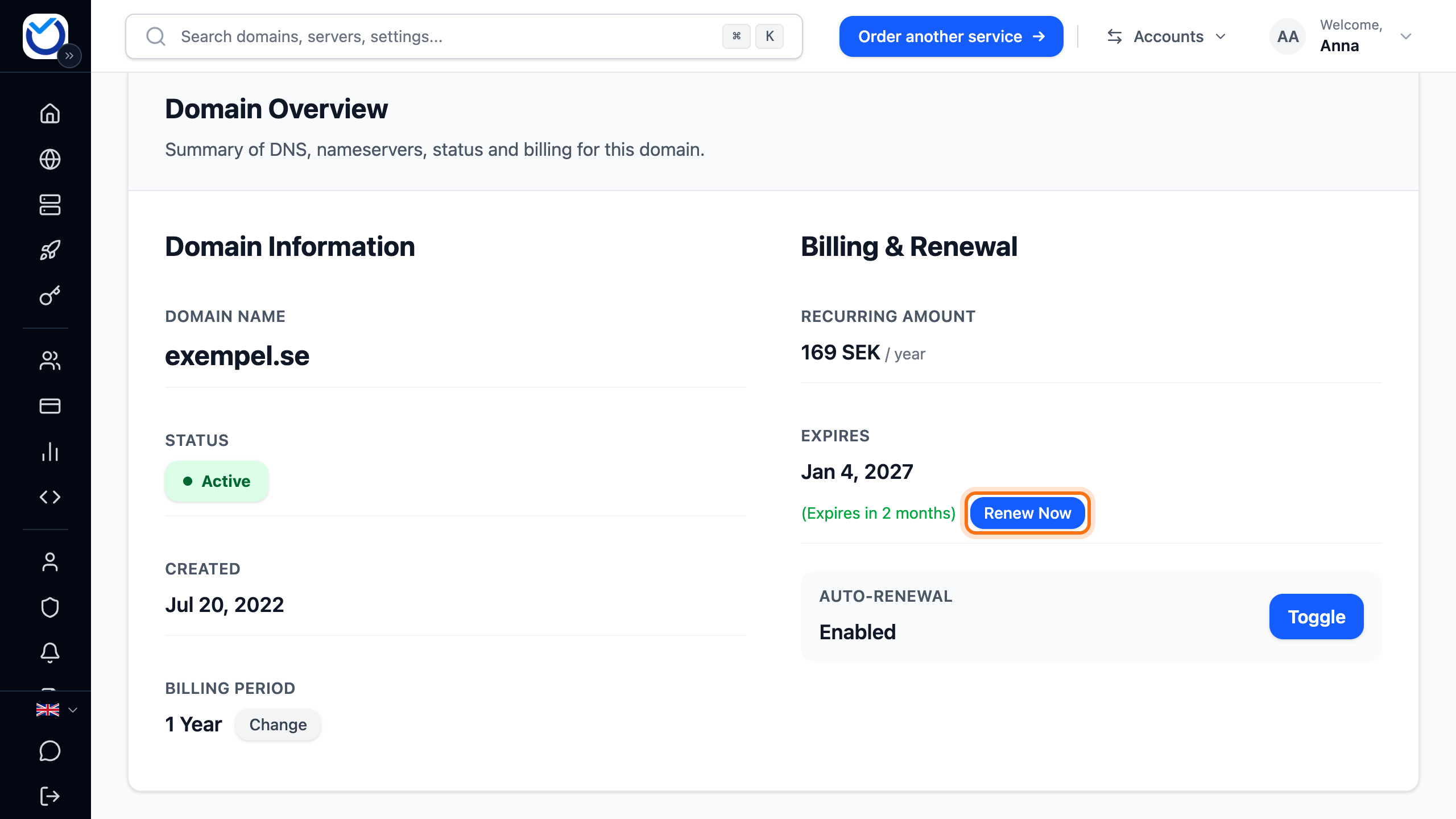Screen dimensions: 1456x819
Task: Click the Jan 4, 2027 expiry date
Action: [857, 472]
